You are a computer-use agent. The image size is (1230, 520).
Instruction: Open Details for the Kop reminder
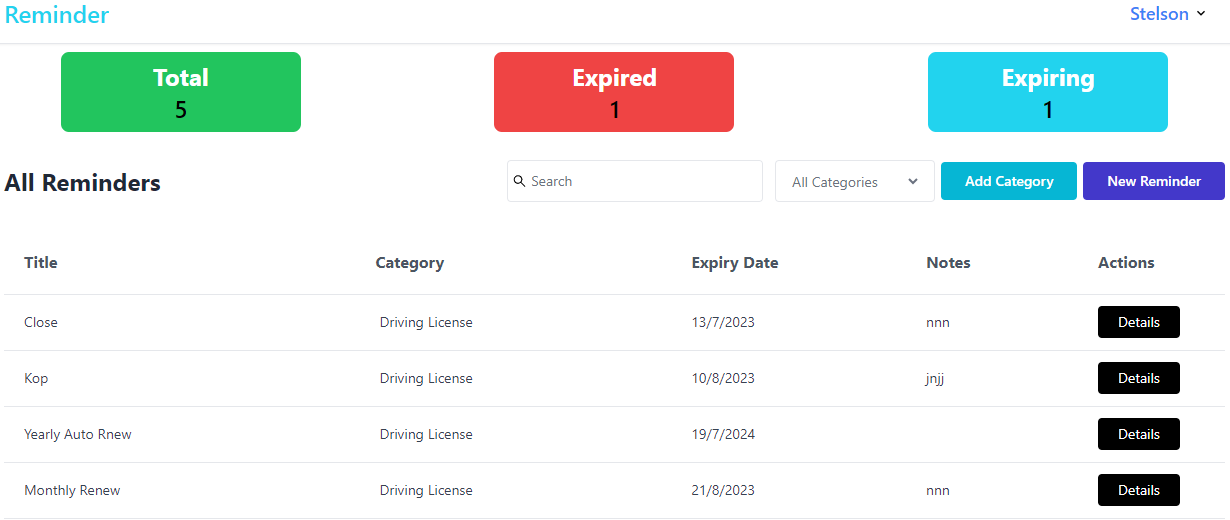pyautogui.click(x=1138, y=378)
